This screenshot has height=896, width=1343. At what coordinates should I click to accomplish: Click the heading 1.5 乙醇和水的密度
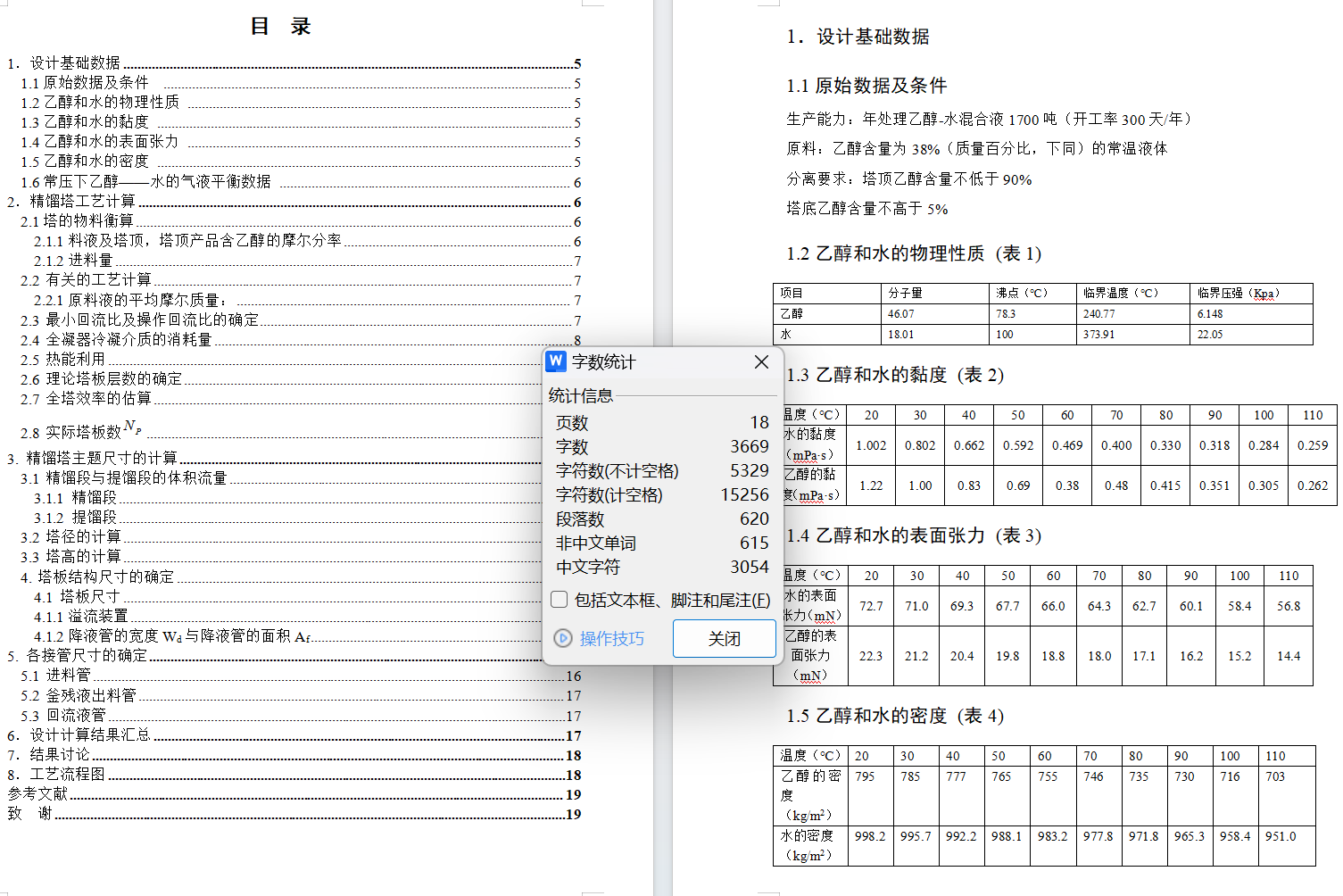894,716
